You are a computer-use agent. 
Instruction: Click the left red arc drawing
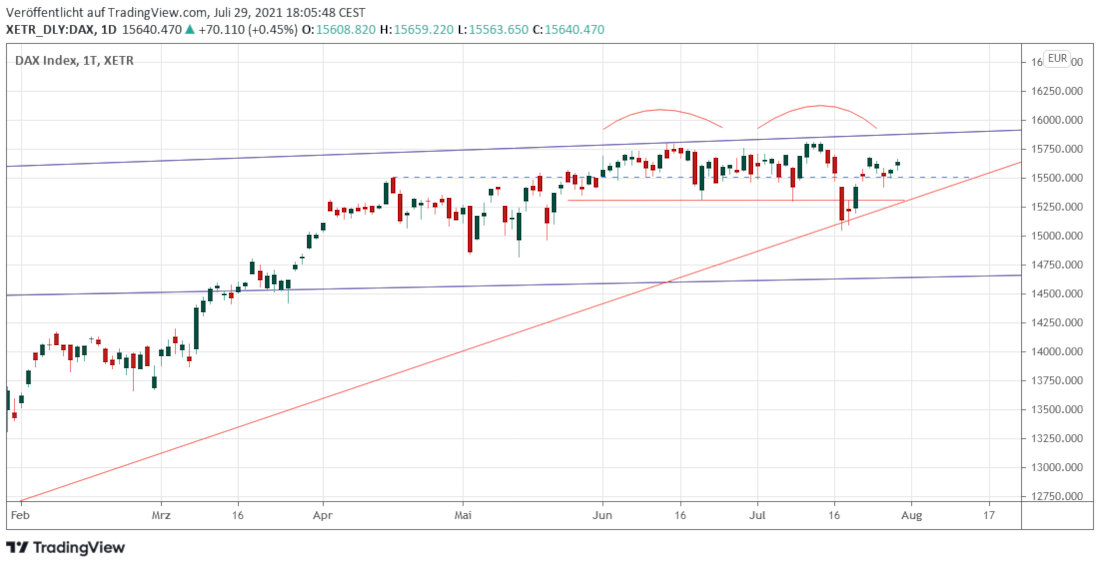(662, 110)
